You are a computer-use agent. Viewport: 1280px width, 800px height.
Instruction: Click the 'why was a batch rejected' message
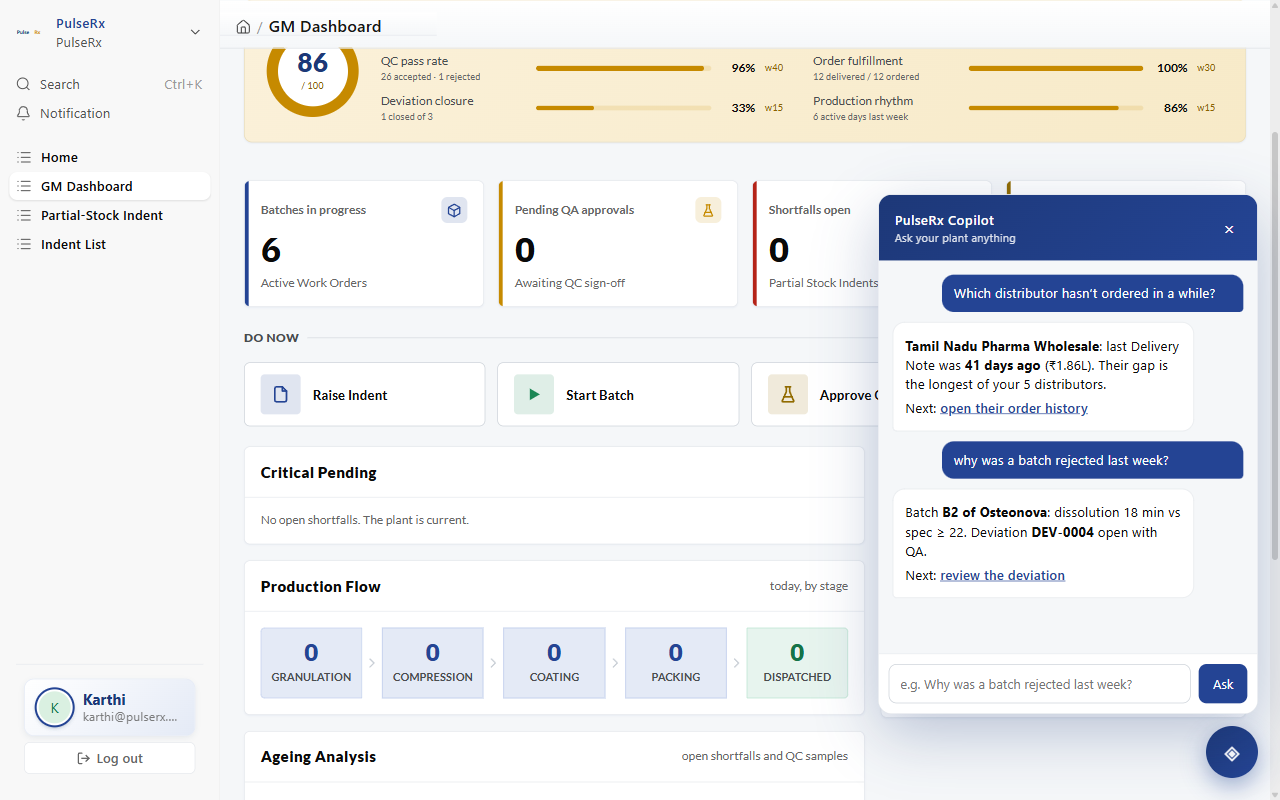point(1092,461)
